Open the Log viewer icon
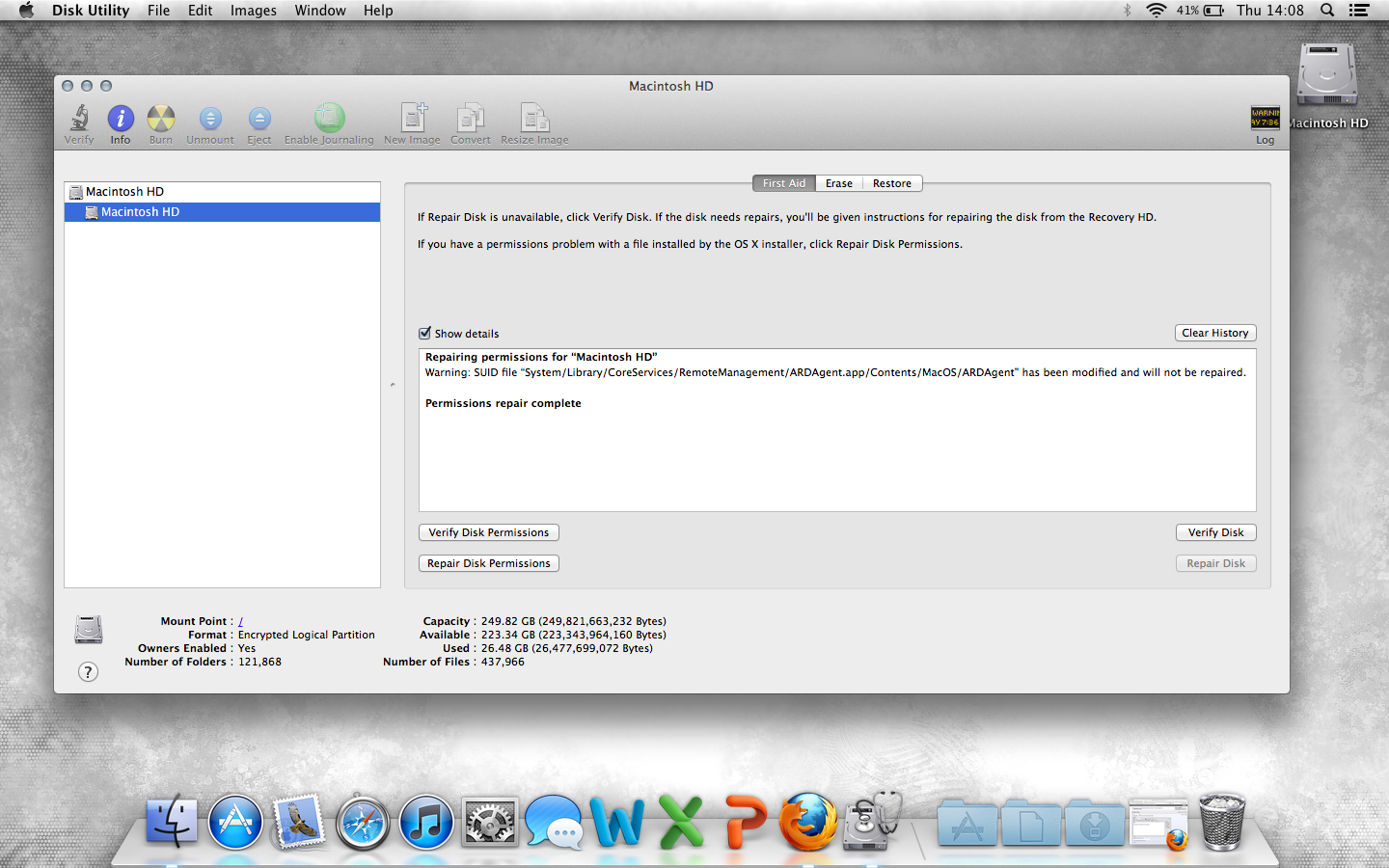This screenshot has width=1389, height=868. click(1265, 119)
